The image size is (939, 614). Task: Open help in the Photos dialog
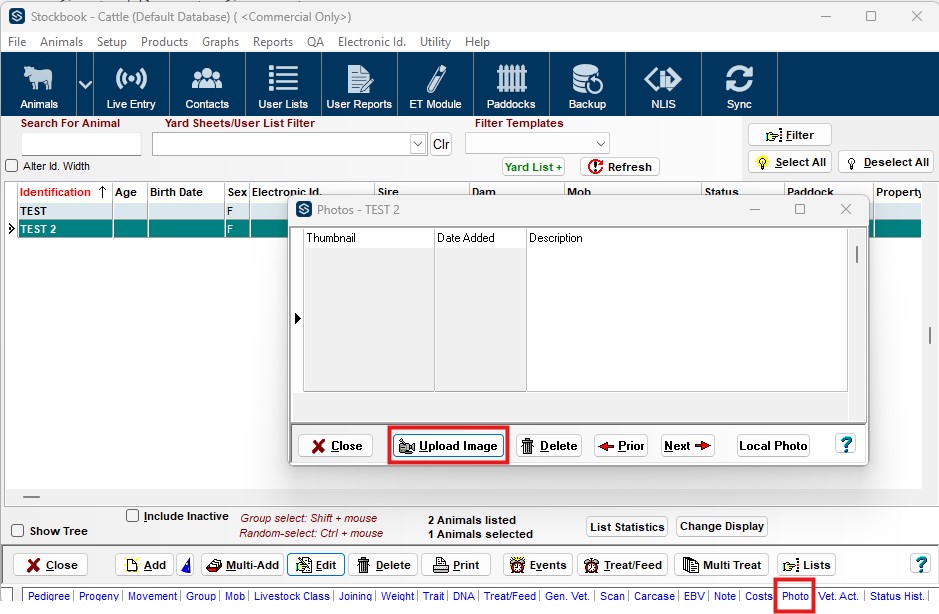[846, 444]
